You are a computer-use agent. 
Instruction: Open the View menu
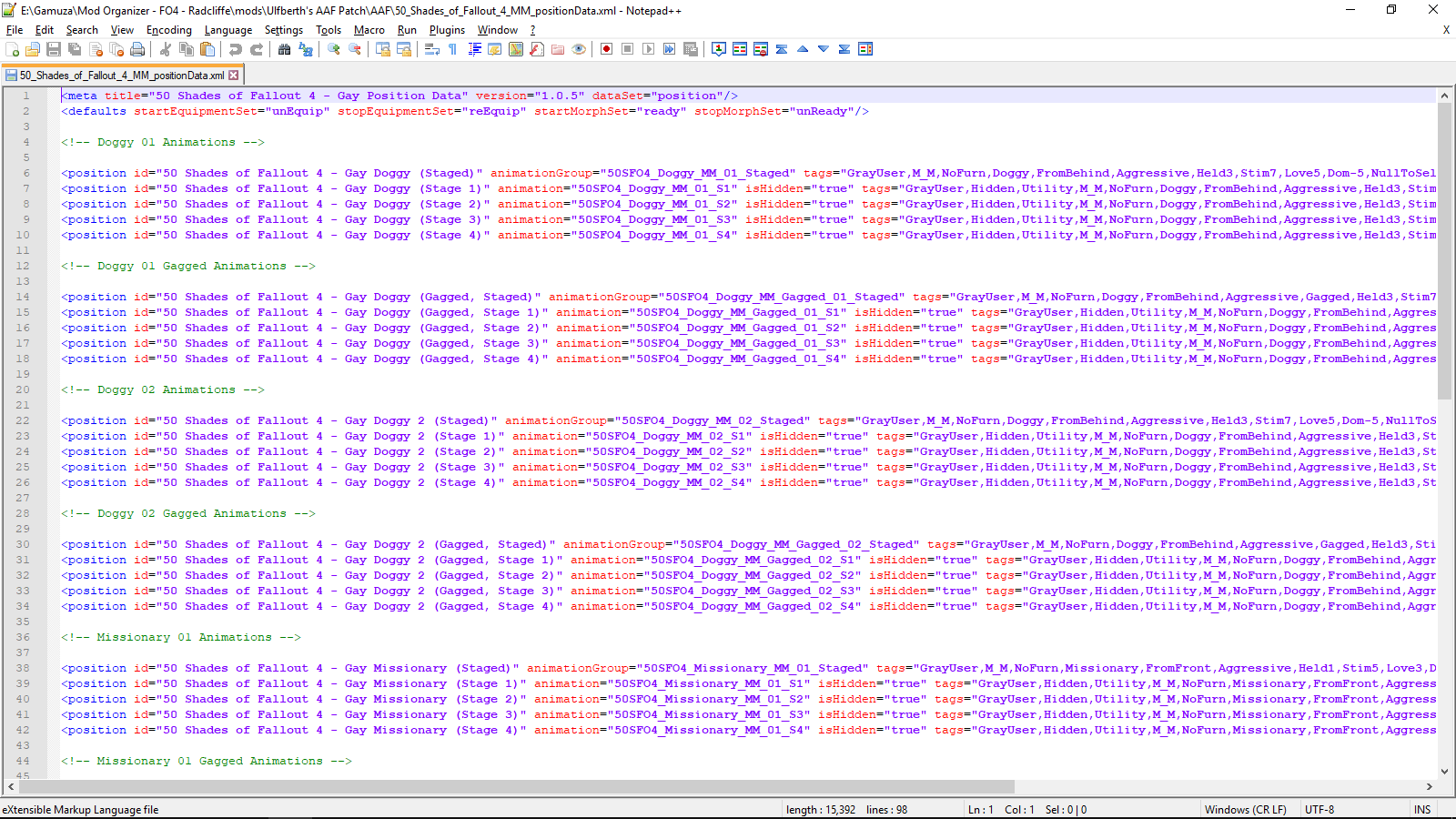(122, 30)
